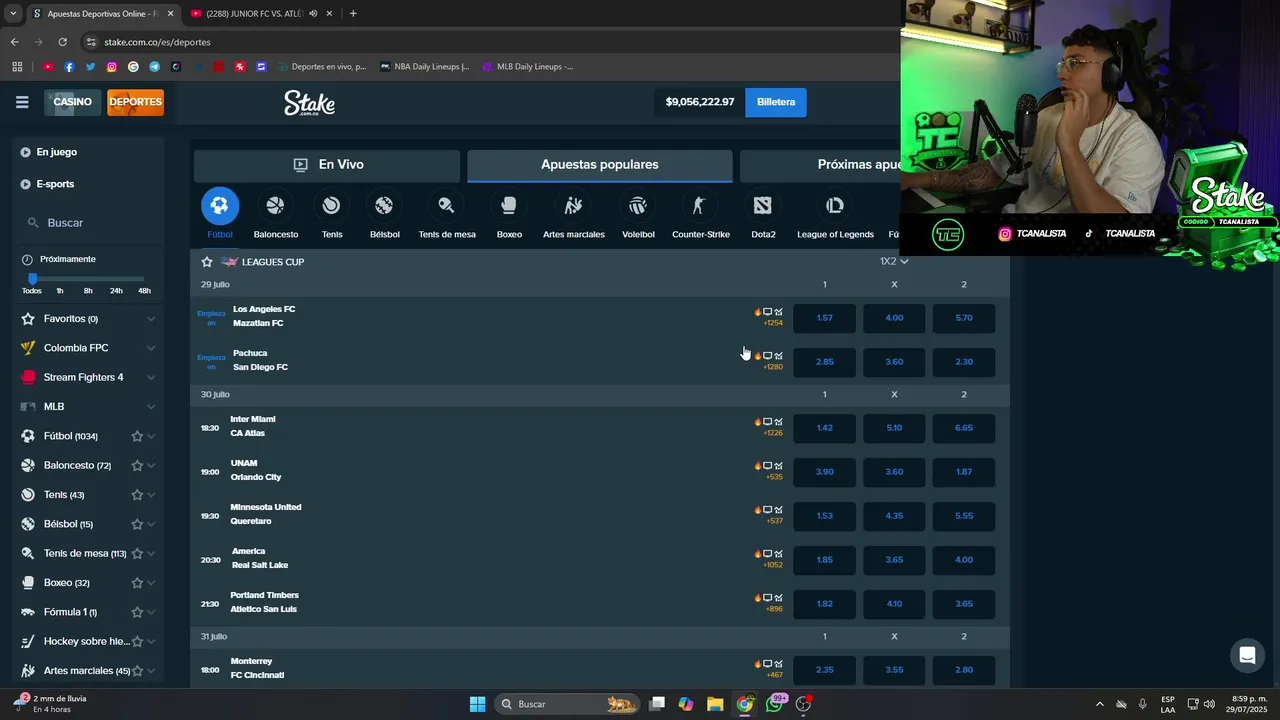Select the Fútbol sport icon
Screen dimensions: 1280x720
coord(220,206)
